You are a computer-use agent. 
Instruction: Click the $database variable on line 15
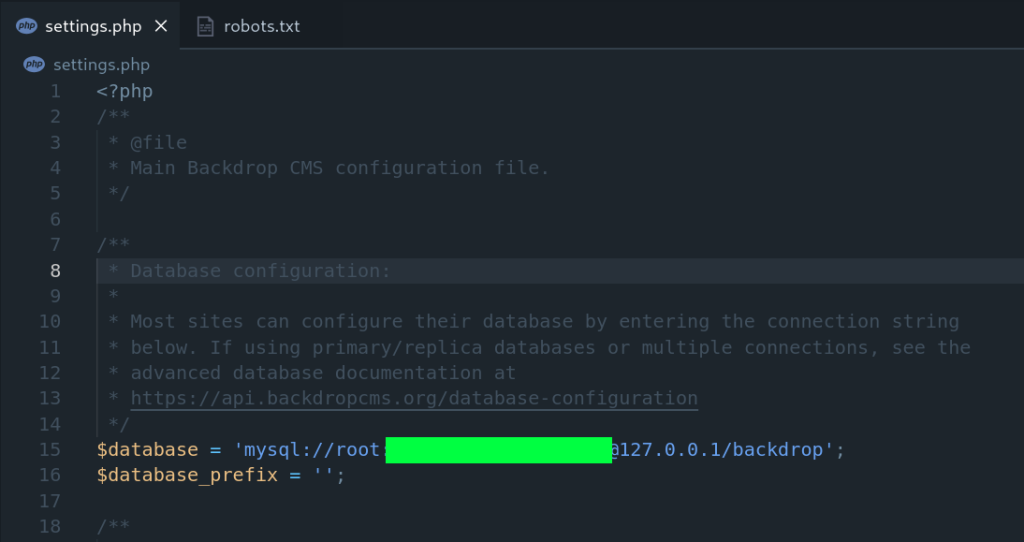click(147, 449)
